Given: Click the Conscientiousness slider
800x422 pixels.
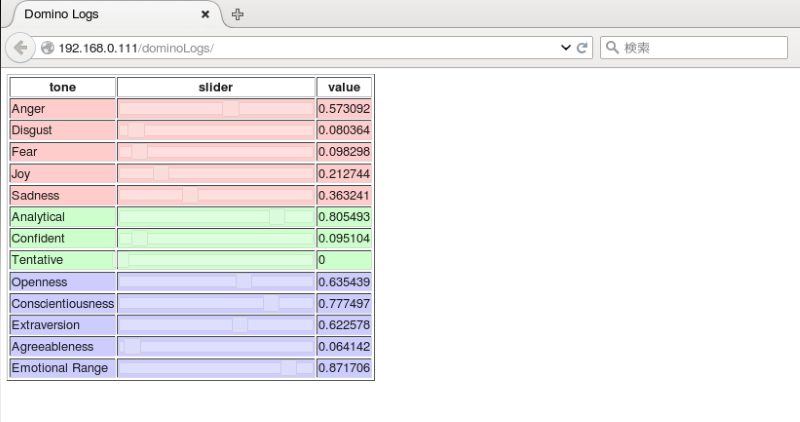Looking at the screenshot, I should [216, 304].
